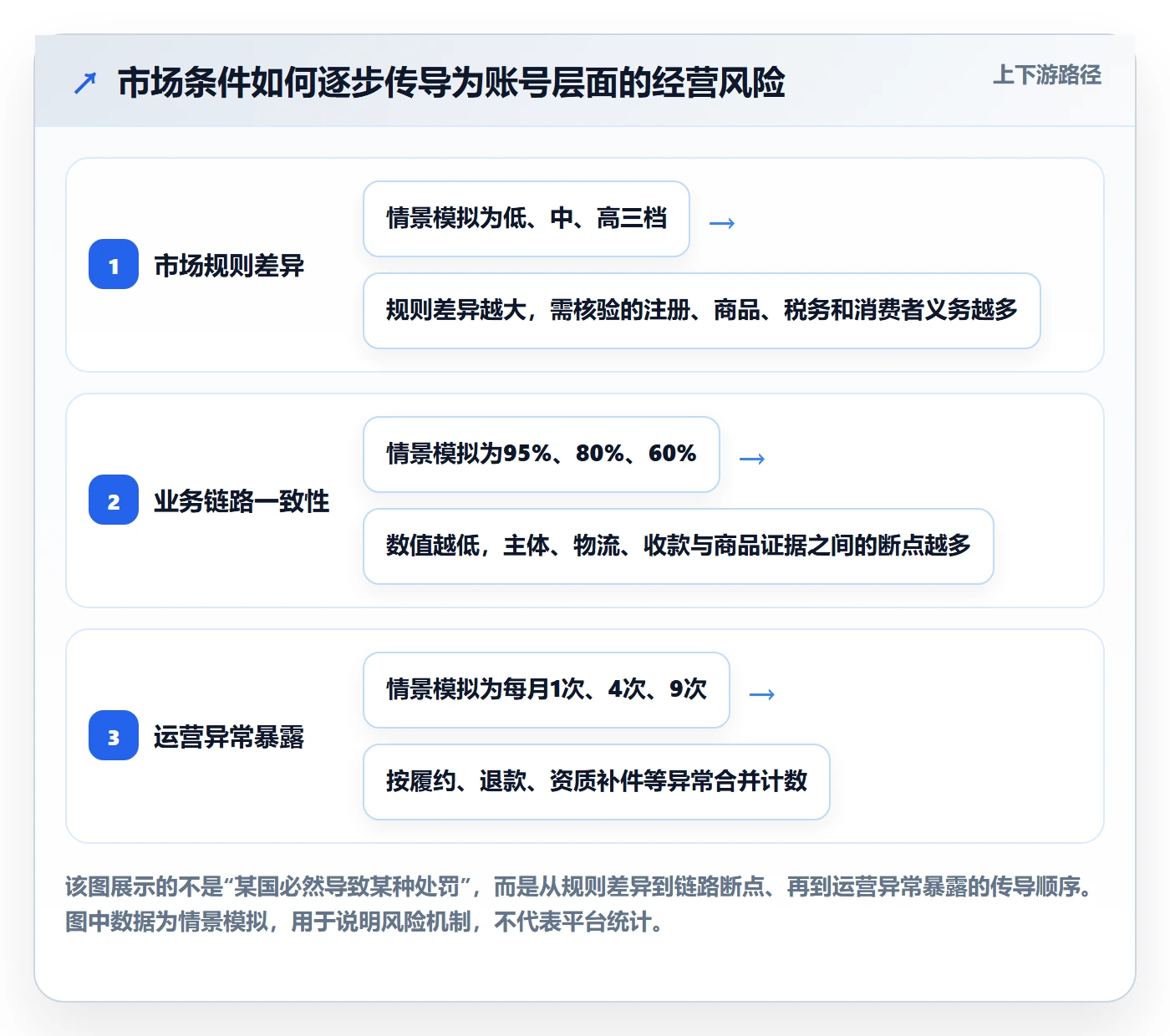Screen dimensions: 1170x1036
Task: Select the 运营异常暴露 heading
Action: 229,737
